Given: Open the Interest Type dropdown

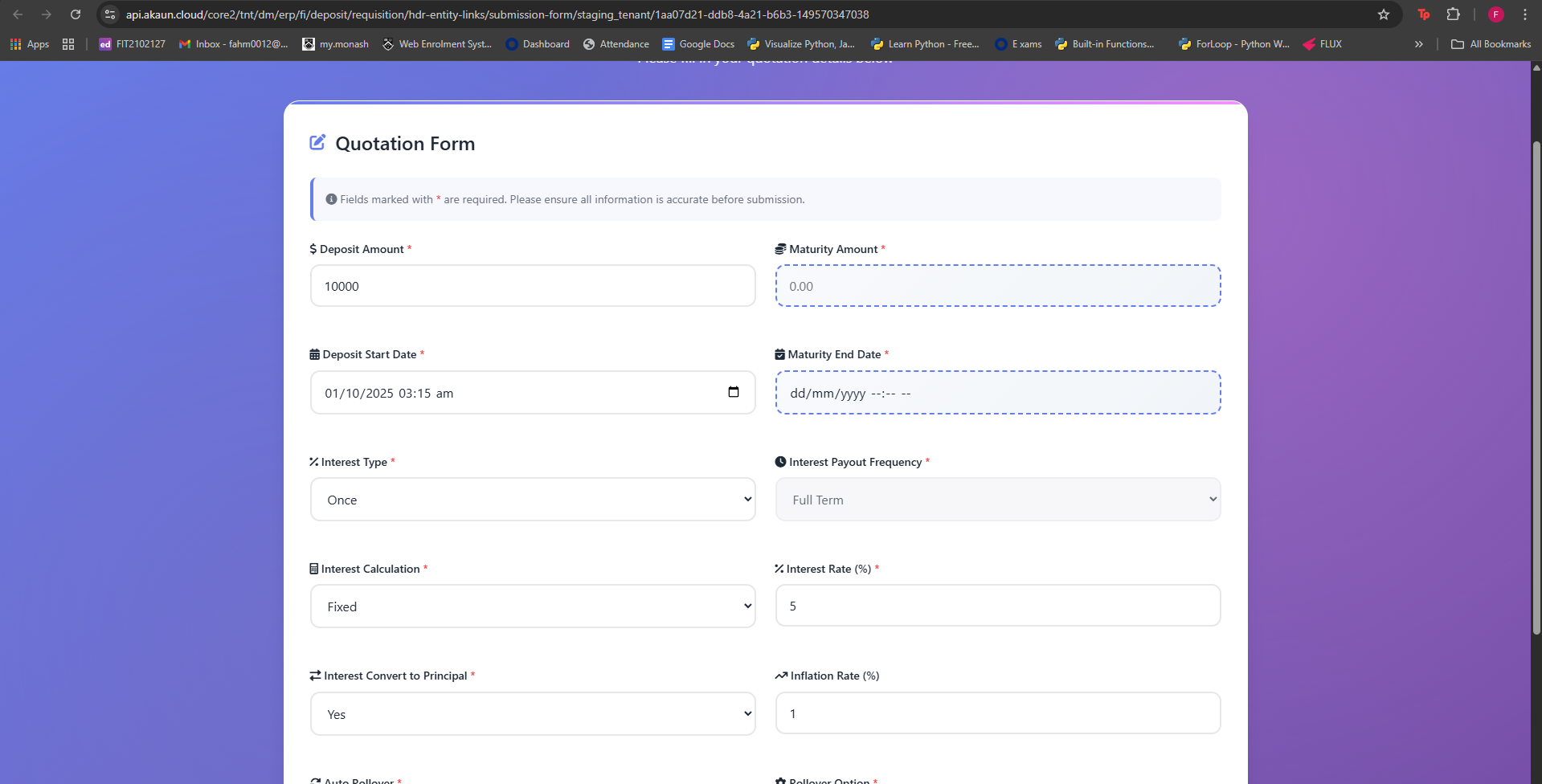Looking at the screenshot, I should [x=533, y=500].
